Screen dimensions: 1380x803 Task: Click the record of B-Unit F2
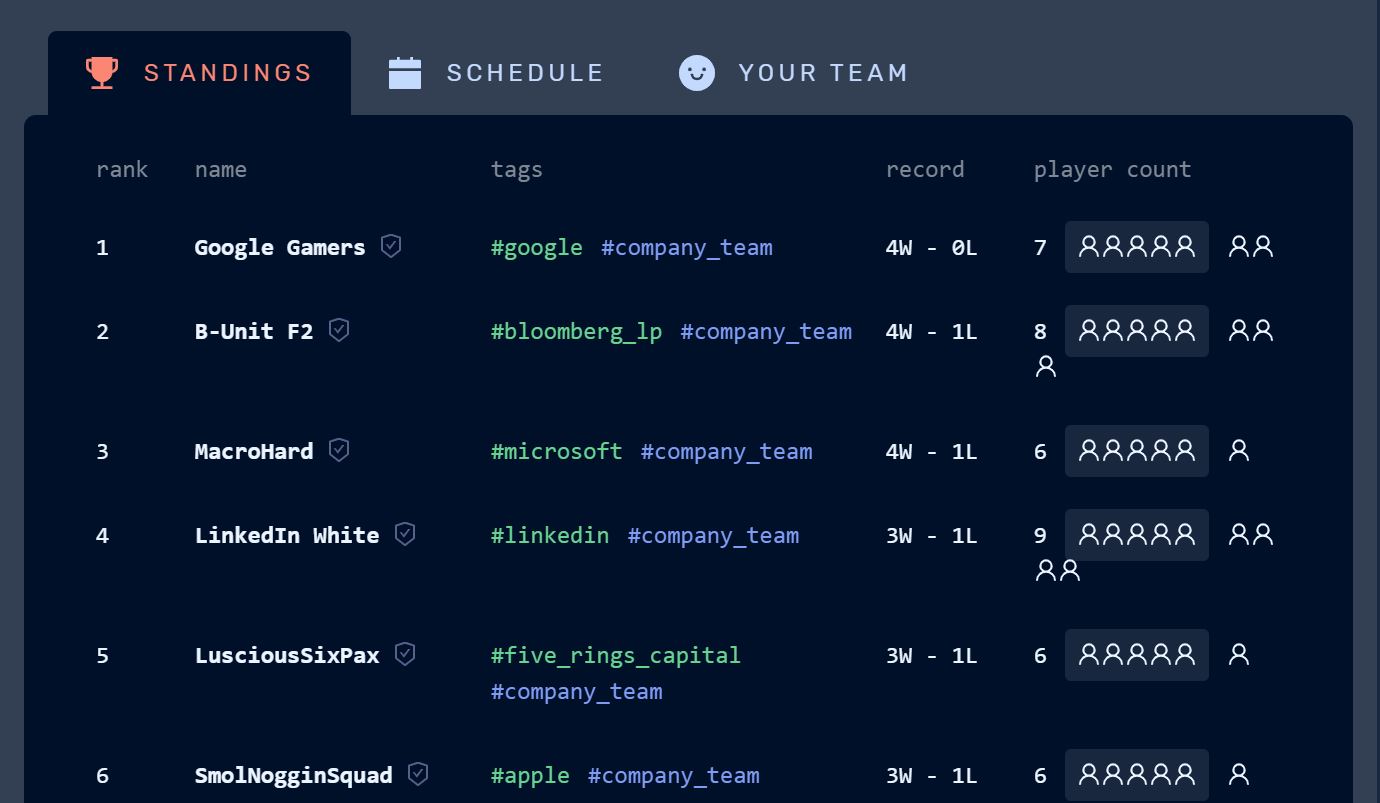pos(931,332)
